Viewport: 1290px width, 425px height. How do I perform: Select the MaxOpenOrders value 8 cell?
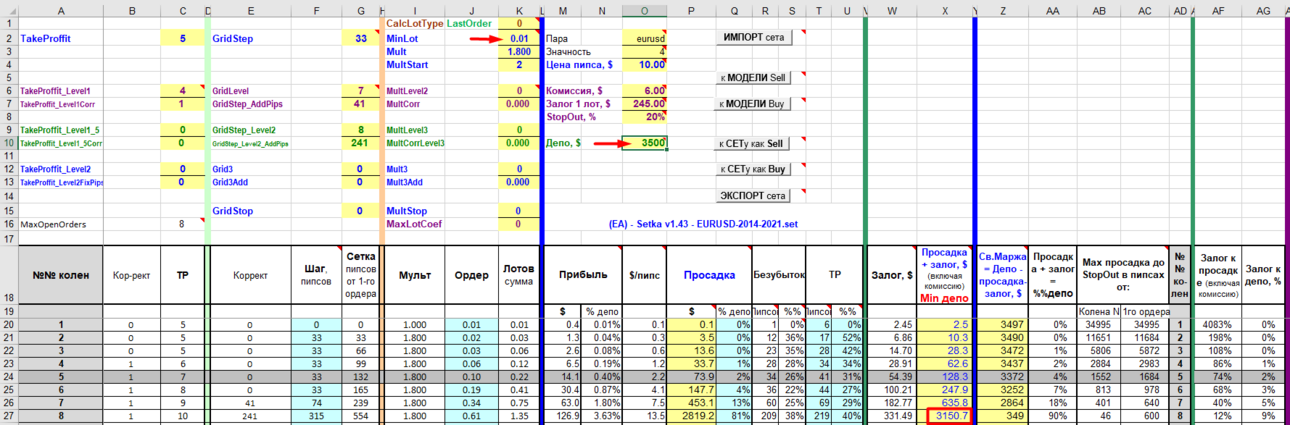181,224
